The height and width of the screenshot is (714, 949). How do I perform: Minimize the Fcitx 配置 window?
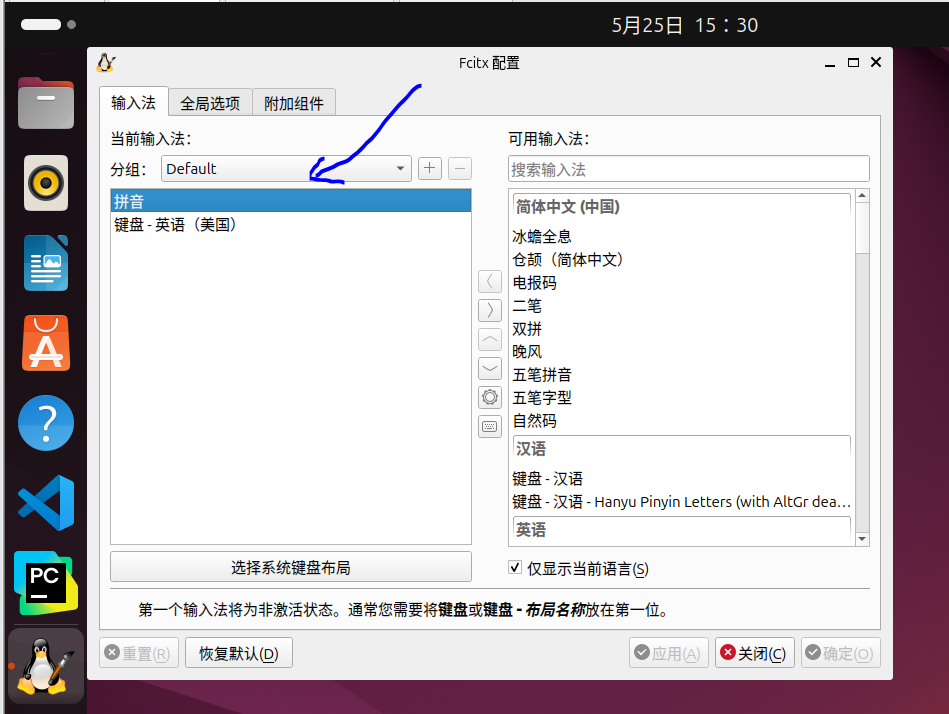[830, 64]
